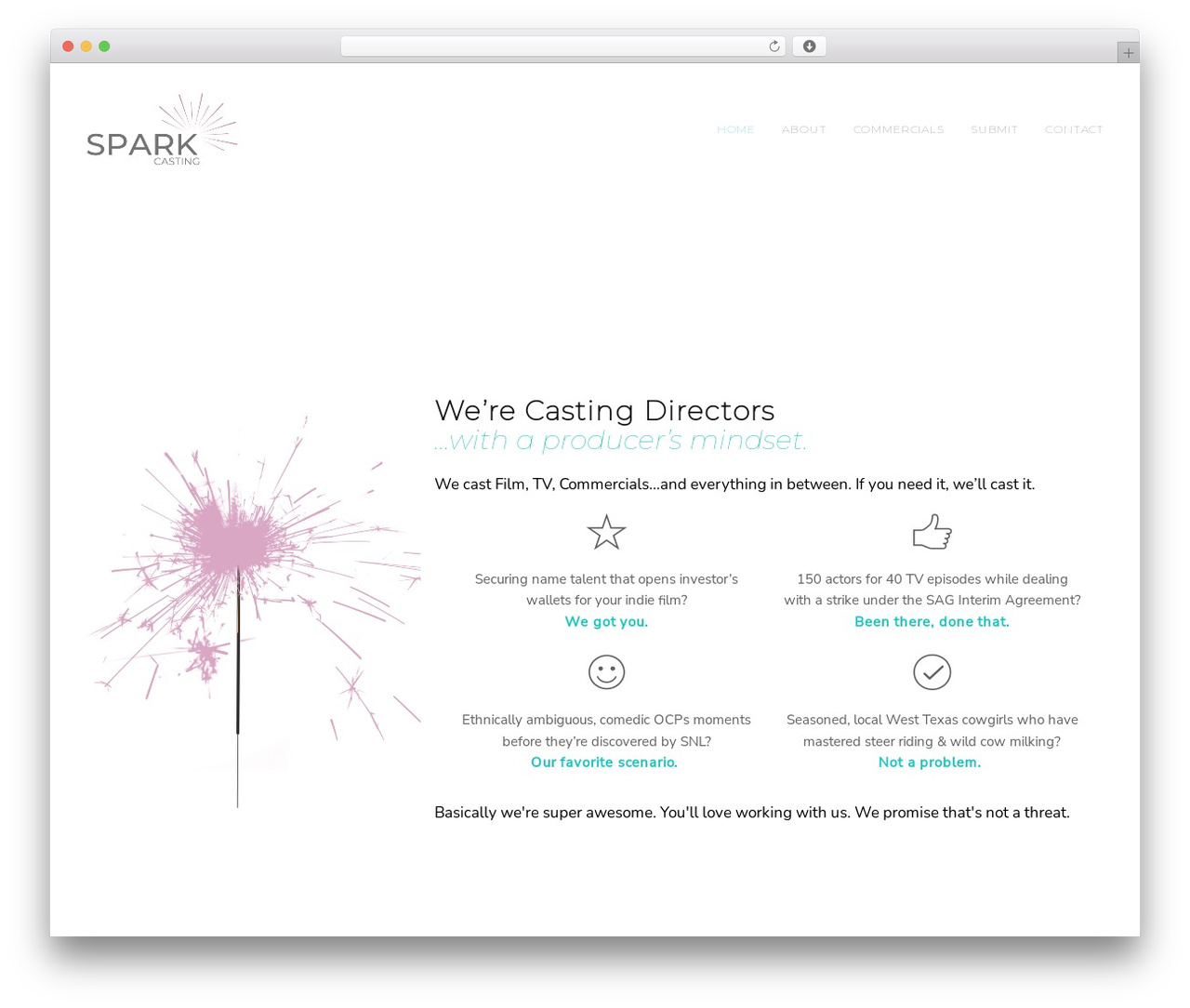Click "Not a problem." text
Screen dimensions: 1190x1008
tap(930, 762)
